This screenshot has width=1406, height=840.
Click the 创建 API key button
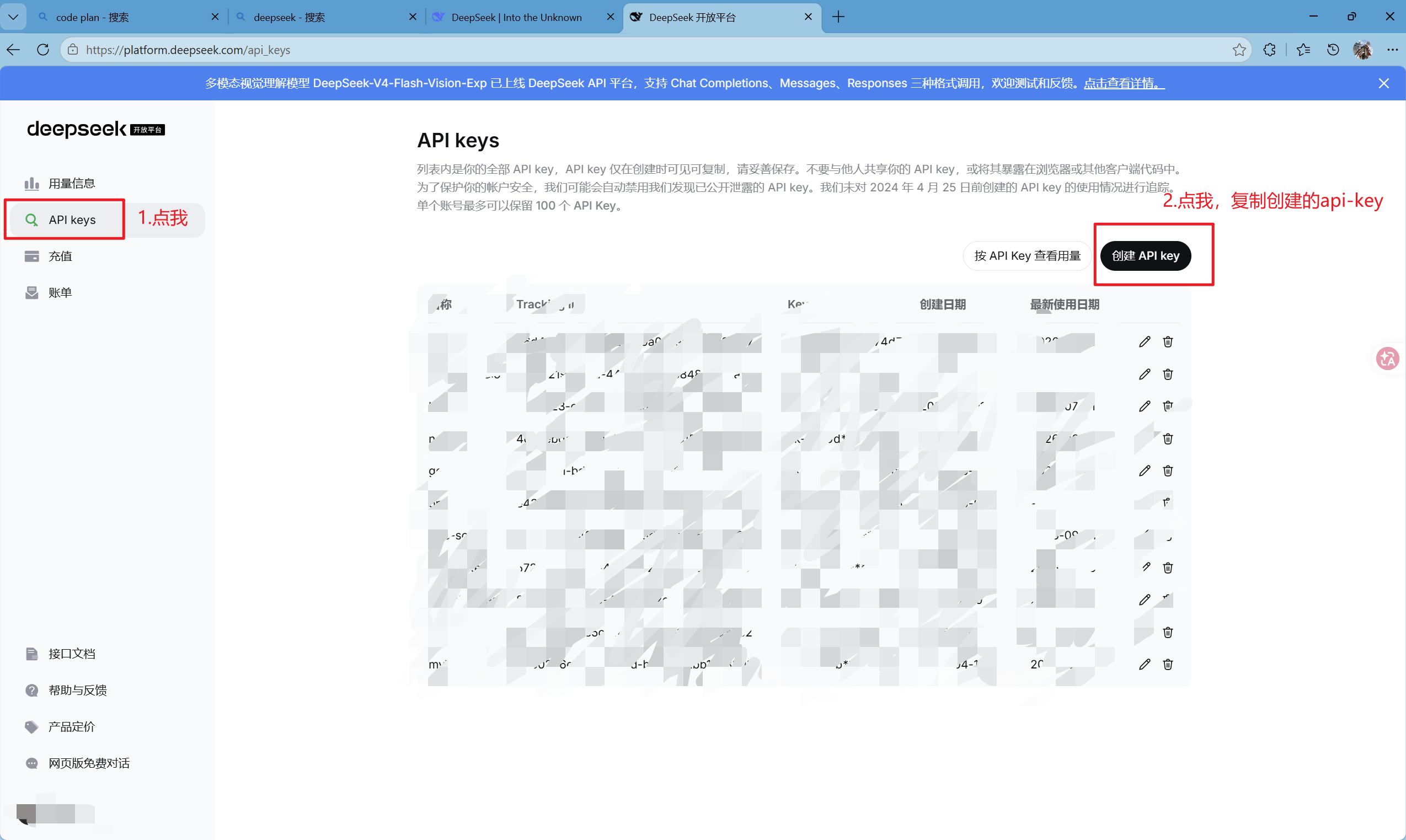click(1146, 256)
